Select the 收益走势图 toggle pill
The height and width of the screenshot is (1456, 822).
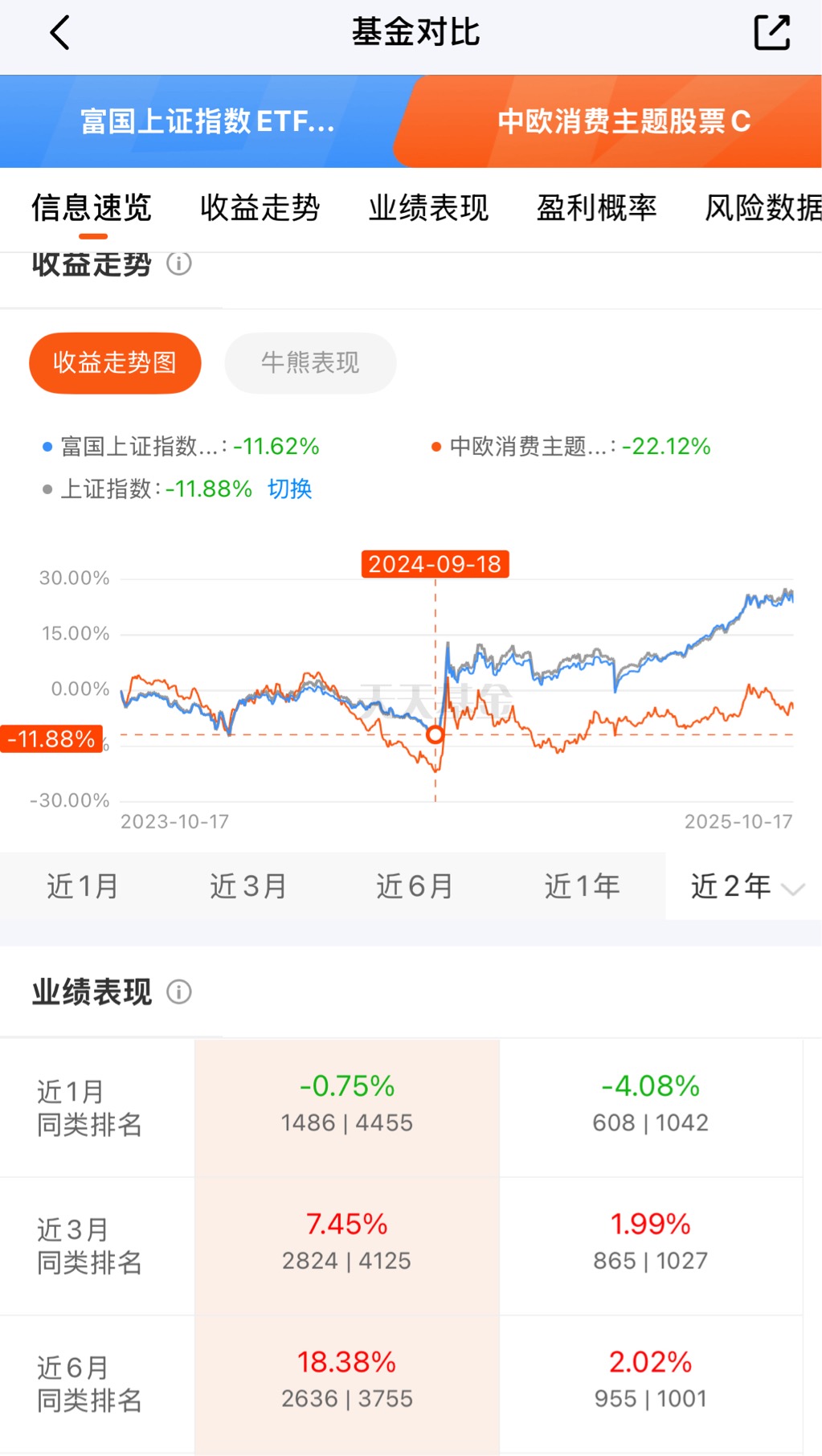[115, 362]
